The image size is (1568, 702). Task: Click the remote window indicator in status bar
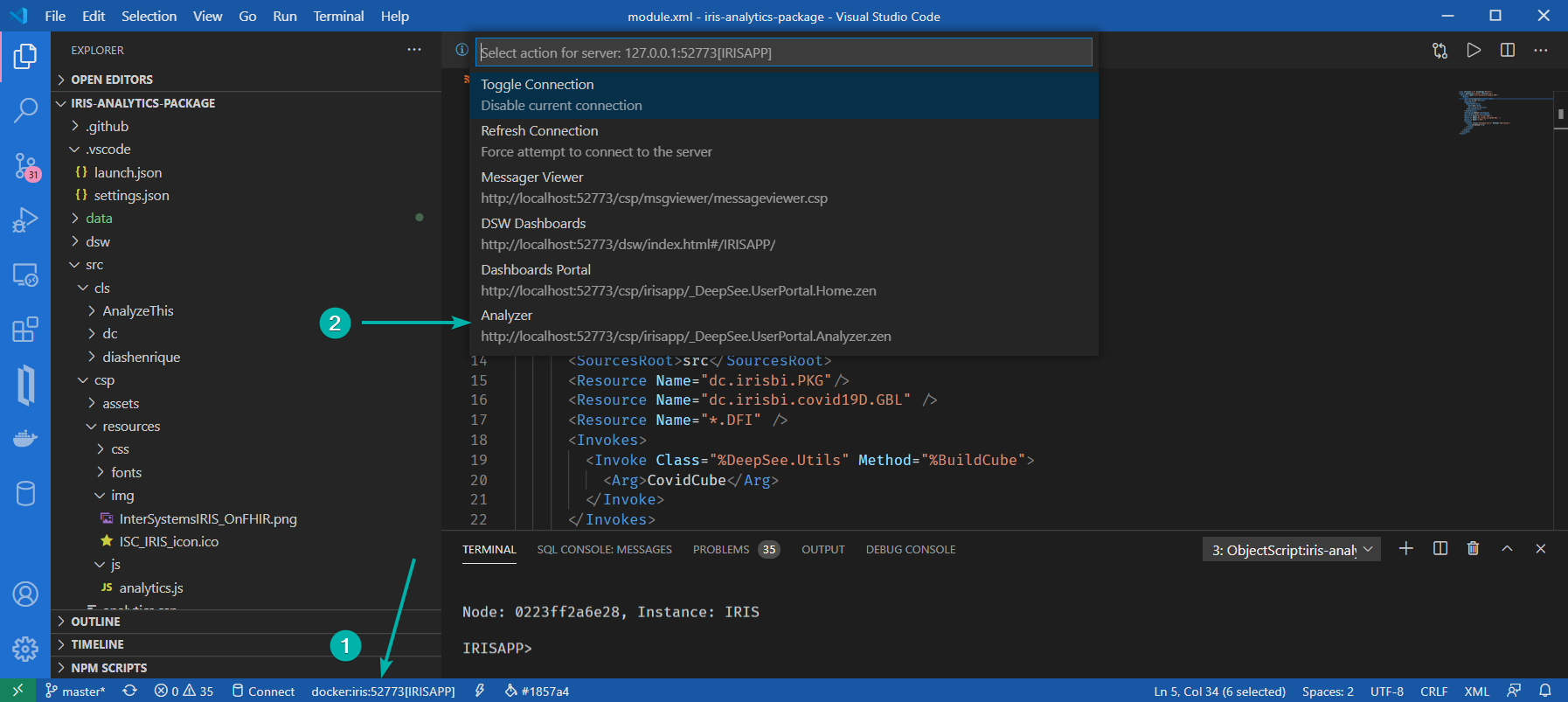(17, 691)
